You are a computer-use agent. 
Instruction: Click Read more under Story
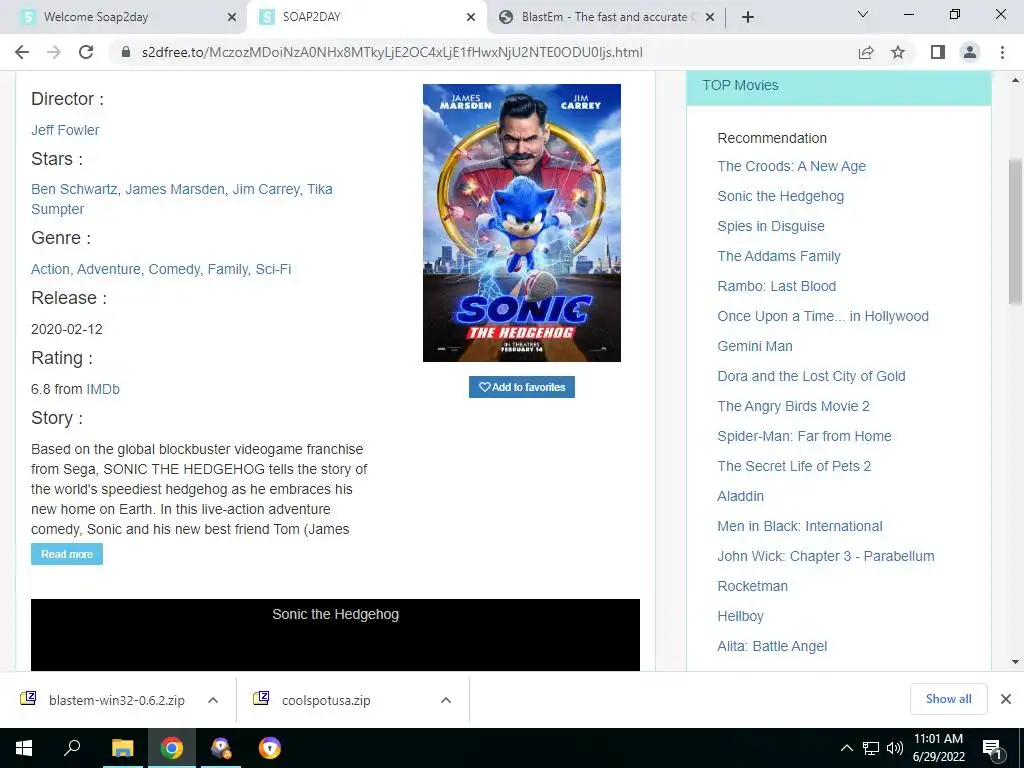click(67, 554)
